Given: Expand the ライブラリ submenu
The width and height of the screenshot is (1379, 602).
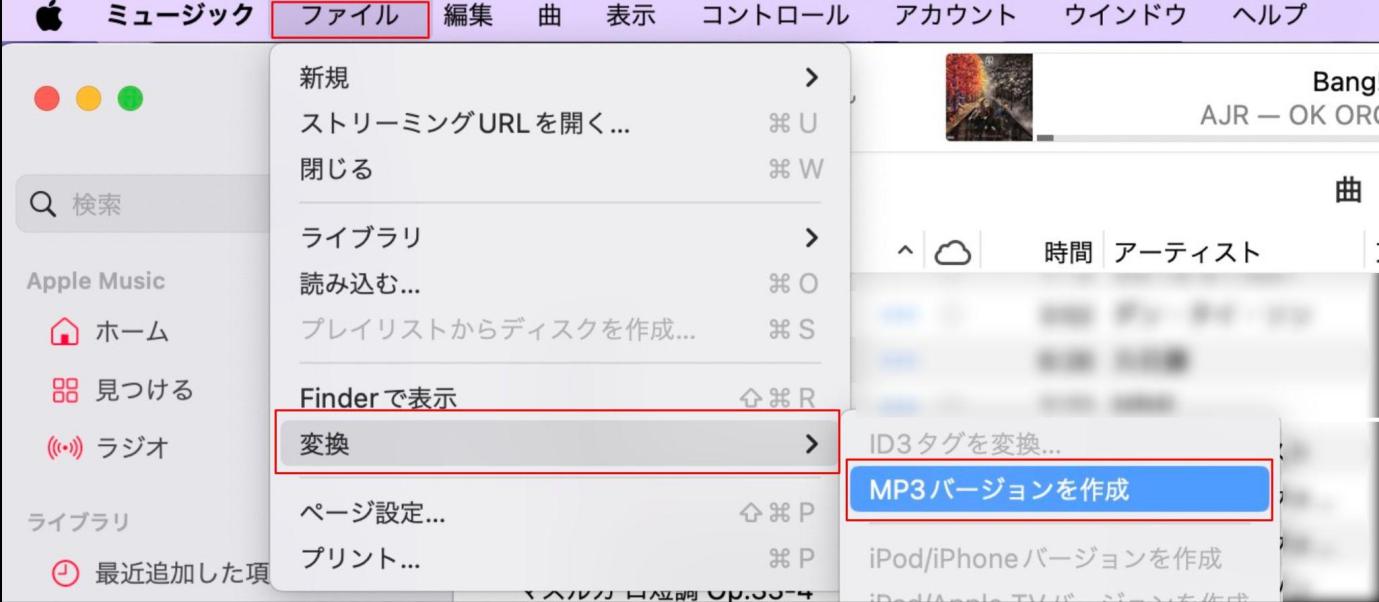Looking at the screenshot, I should click(x=560, y=238).
